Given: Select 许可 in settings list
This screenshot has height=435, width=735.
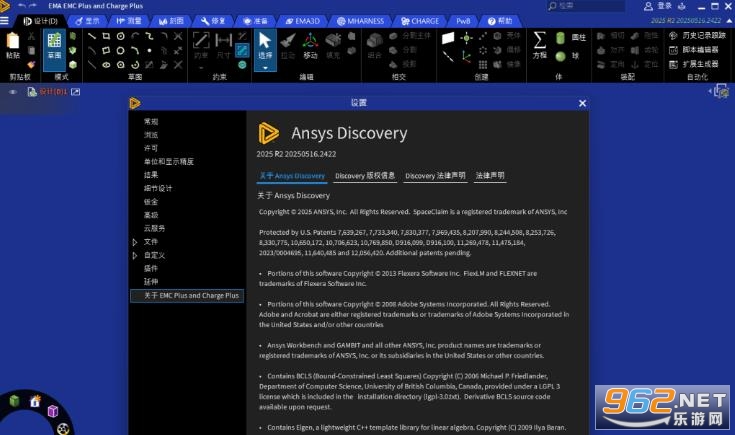Looking at the screenshot, I should [x=151, y=148].
